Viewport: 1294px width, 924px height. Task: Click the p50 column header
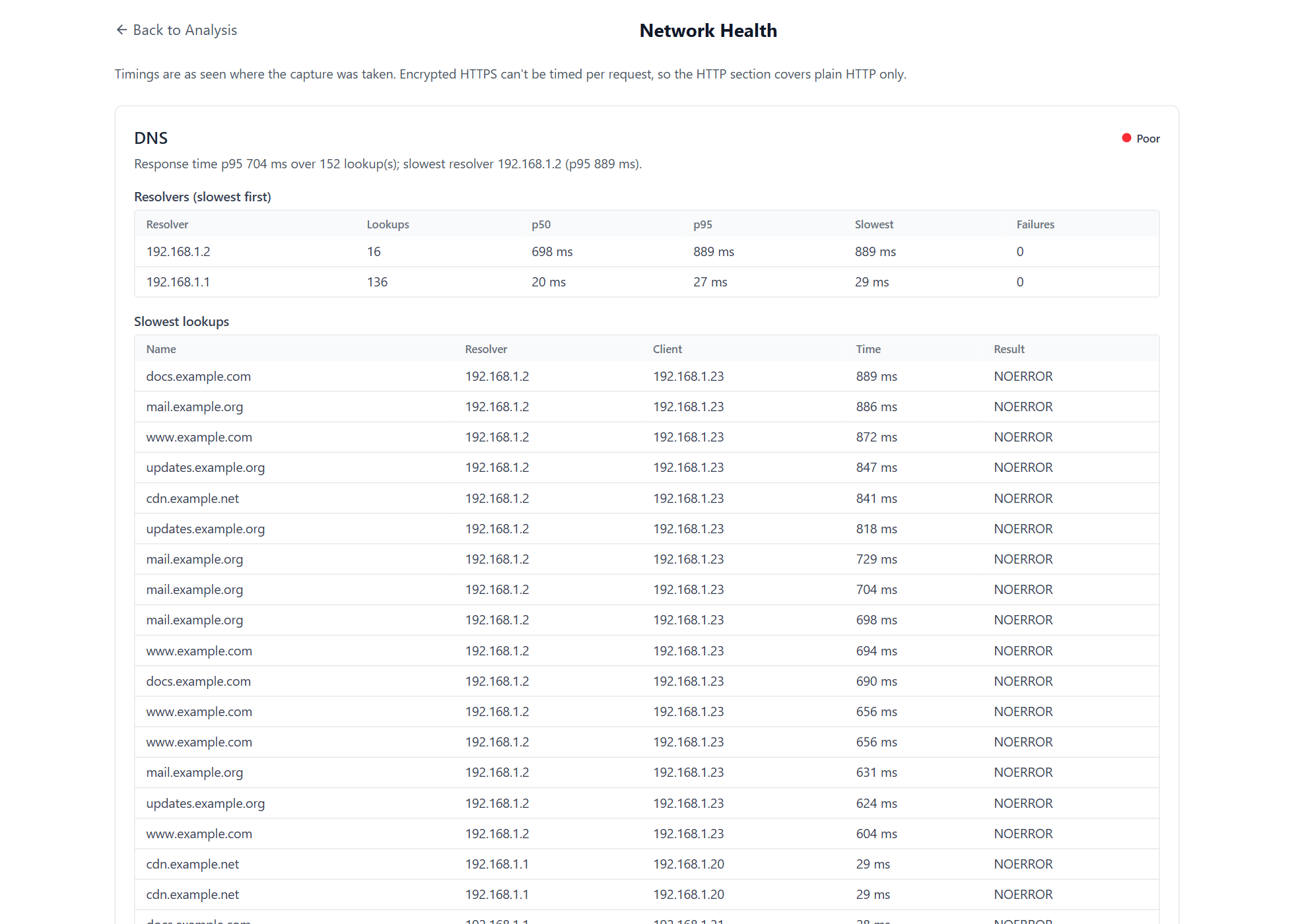coord(541,224)
